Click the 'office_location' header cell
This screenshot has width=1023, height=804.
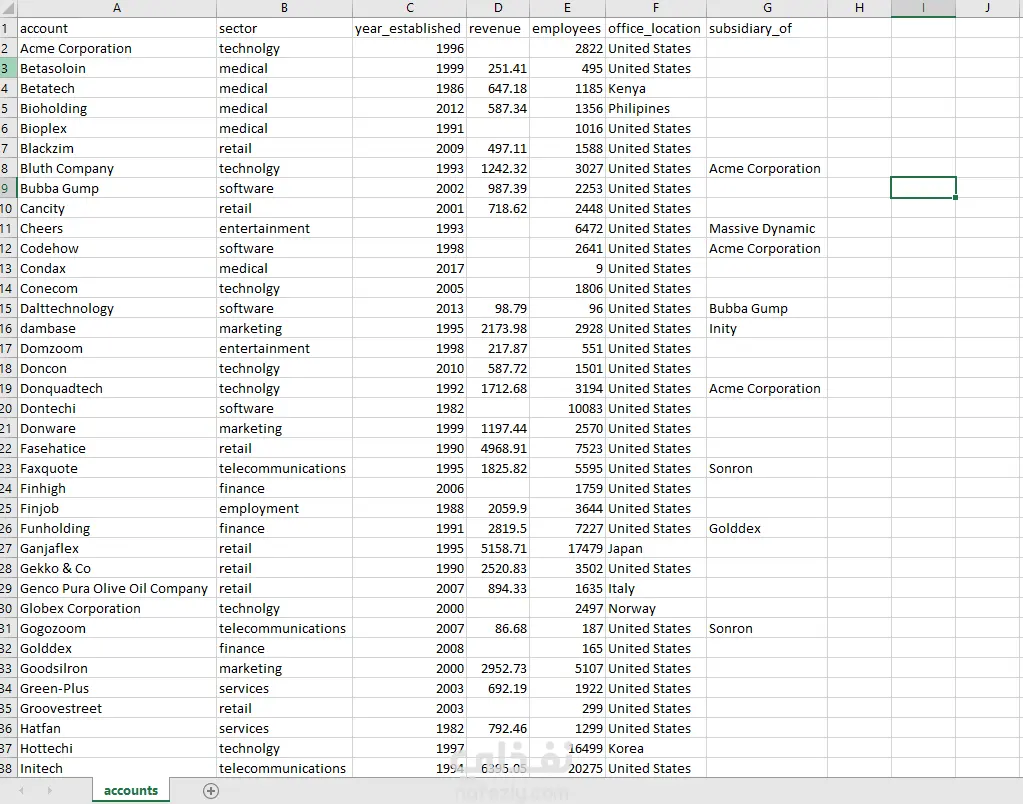click(656, 28)
